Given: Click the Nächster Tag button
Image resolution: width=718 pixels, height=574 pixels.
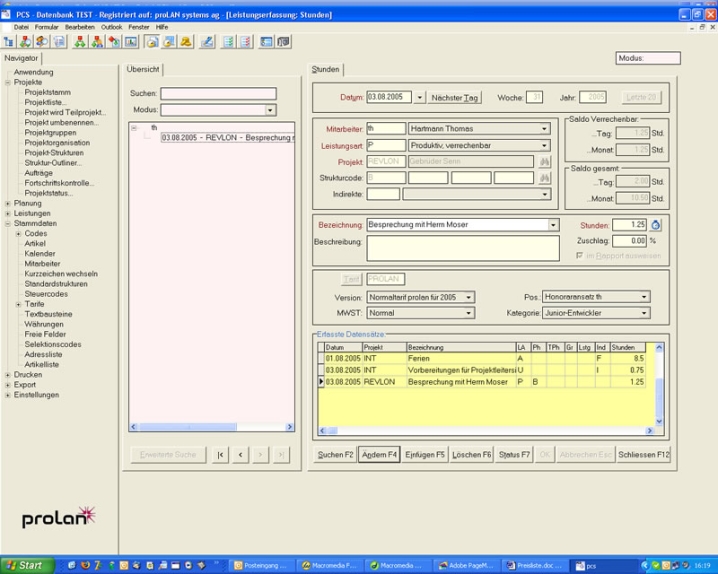Looking at the screenshot, I should (455, 97).
